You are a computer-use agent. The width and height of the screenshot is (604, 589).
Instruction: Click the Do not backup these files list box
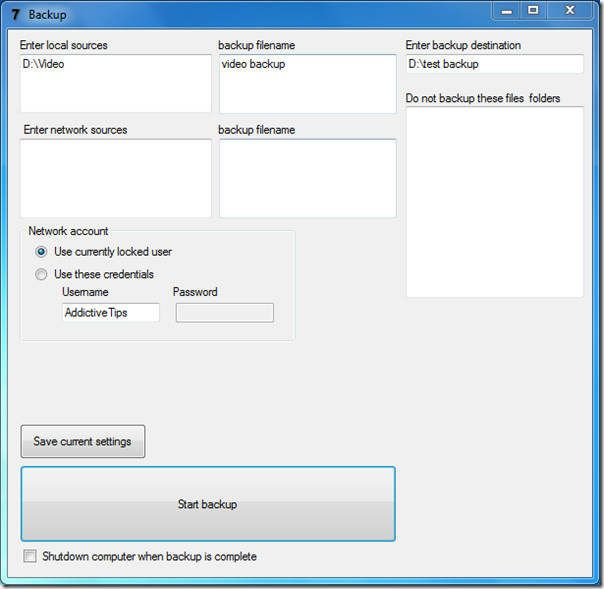[x=495, y=202]
